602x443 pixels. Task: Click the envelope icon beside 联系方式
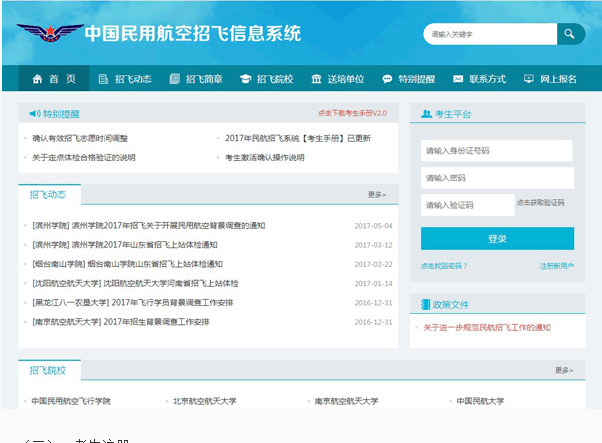[x=458, y=79]
